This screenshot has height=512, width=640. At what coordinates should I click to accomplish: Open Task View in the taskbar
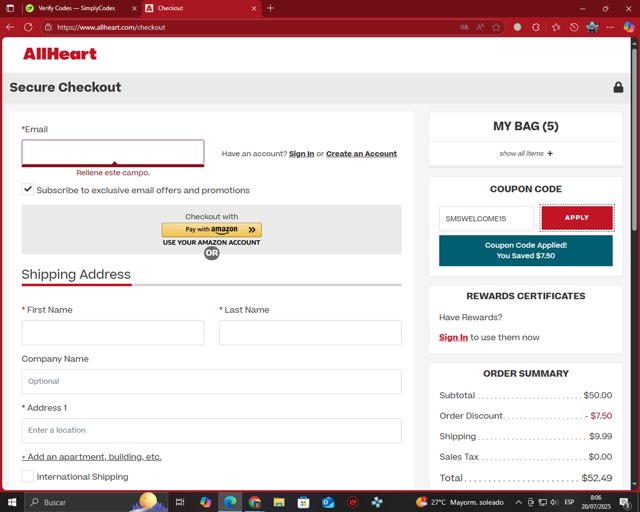[x=180, y=502]
